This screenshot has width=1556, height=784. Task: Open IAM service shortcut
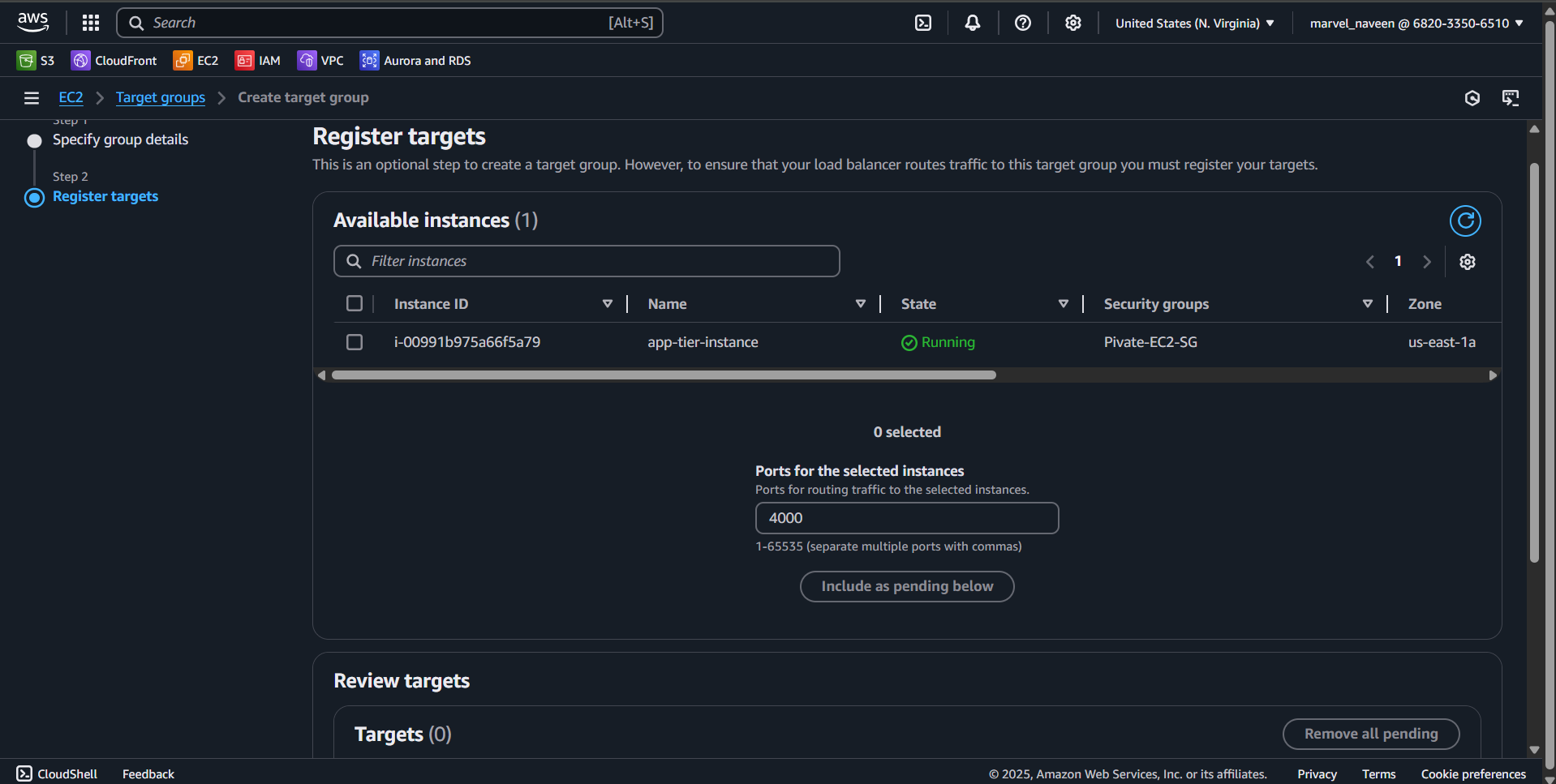258,61
